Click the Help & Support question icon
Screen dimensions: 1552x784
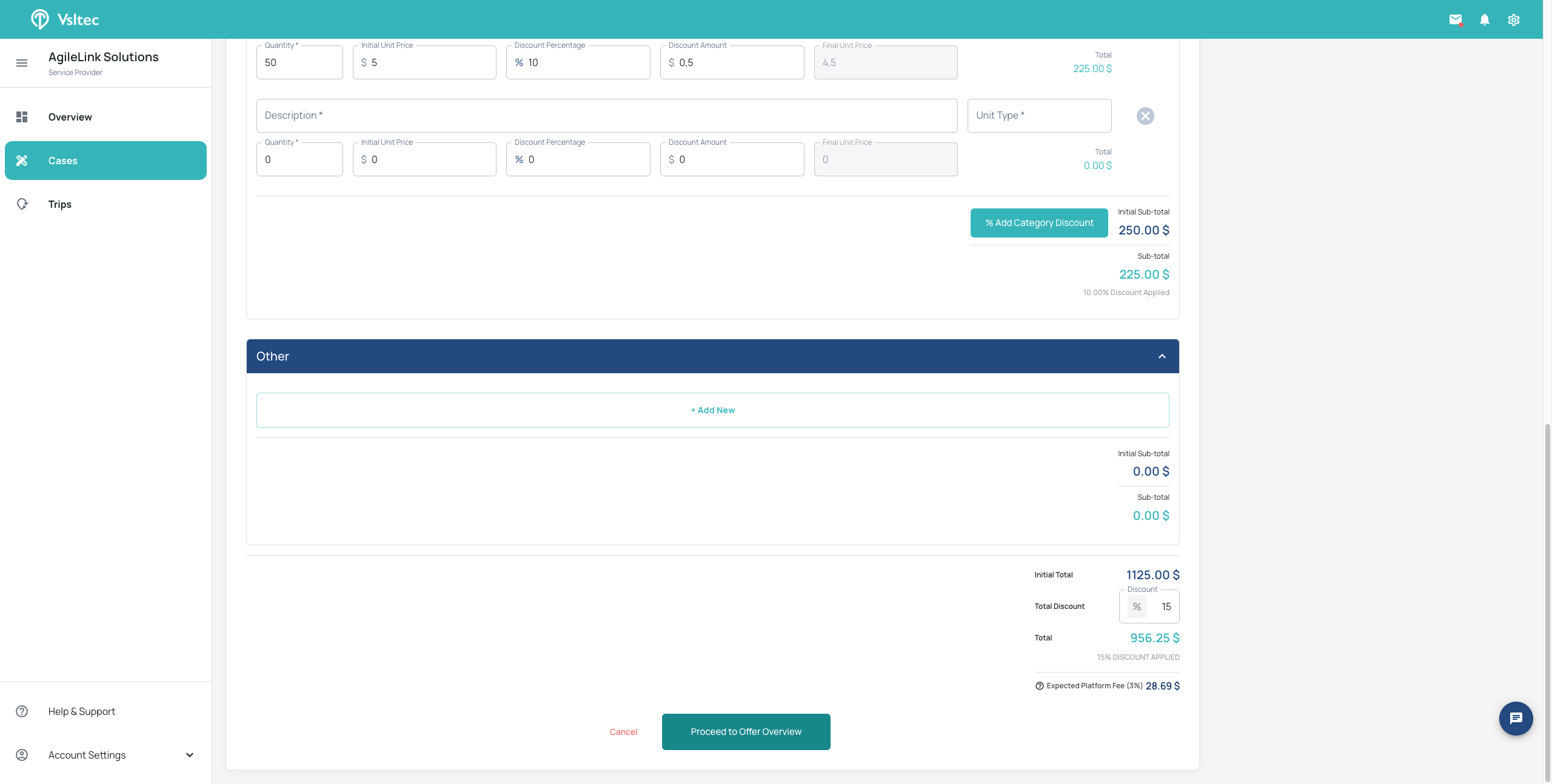coord(22,711)
